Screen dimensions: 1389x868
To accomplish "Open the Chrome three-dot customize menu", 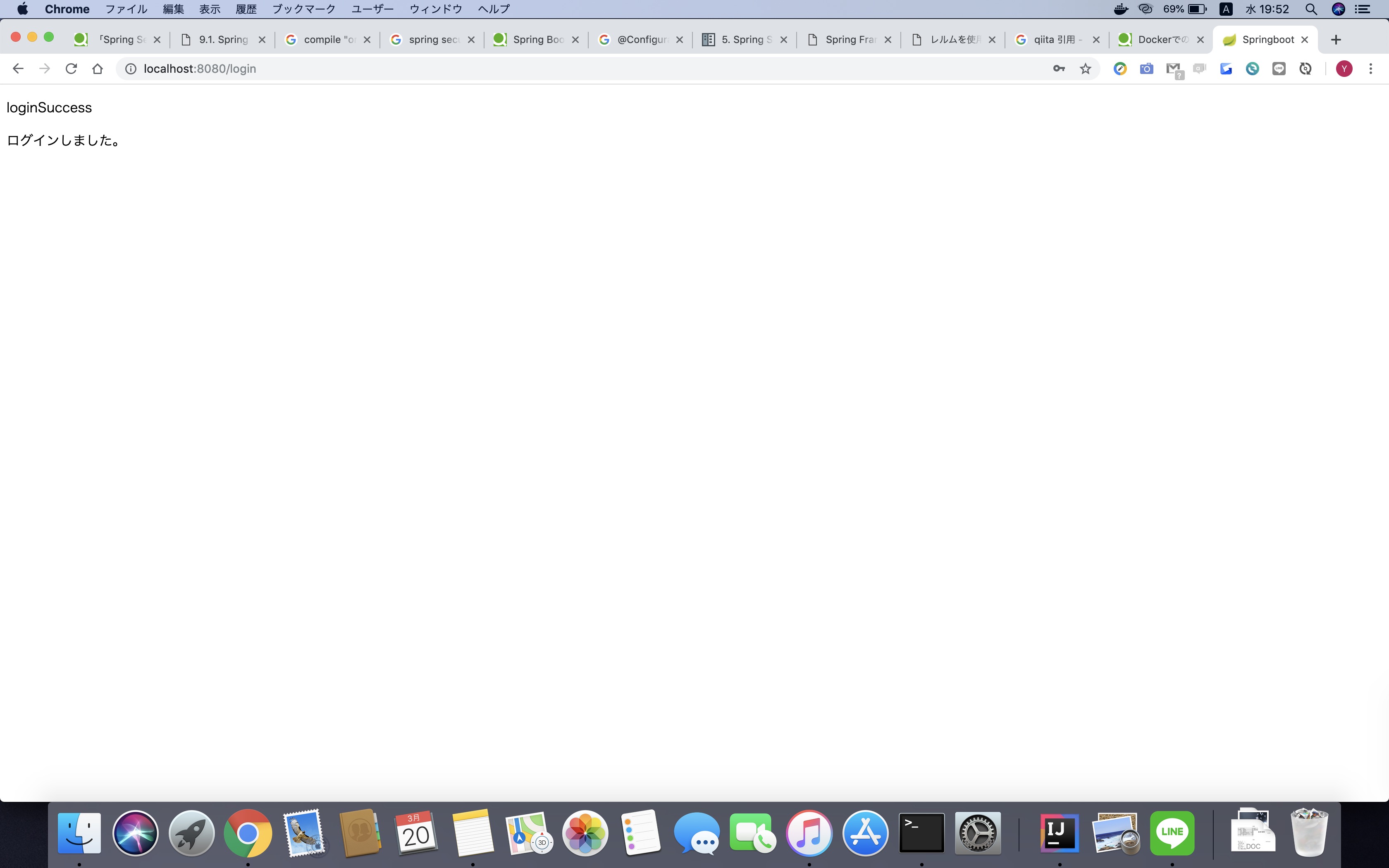I will (1371, 68).
